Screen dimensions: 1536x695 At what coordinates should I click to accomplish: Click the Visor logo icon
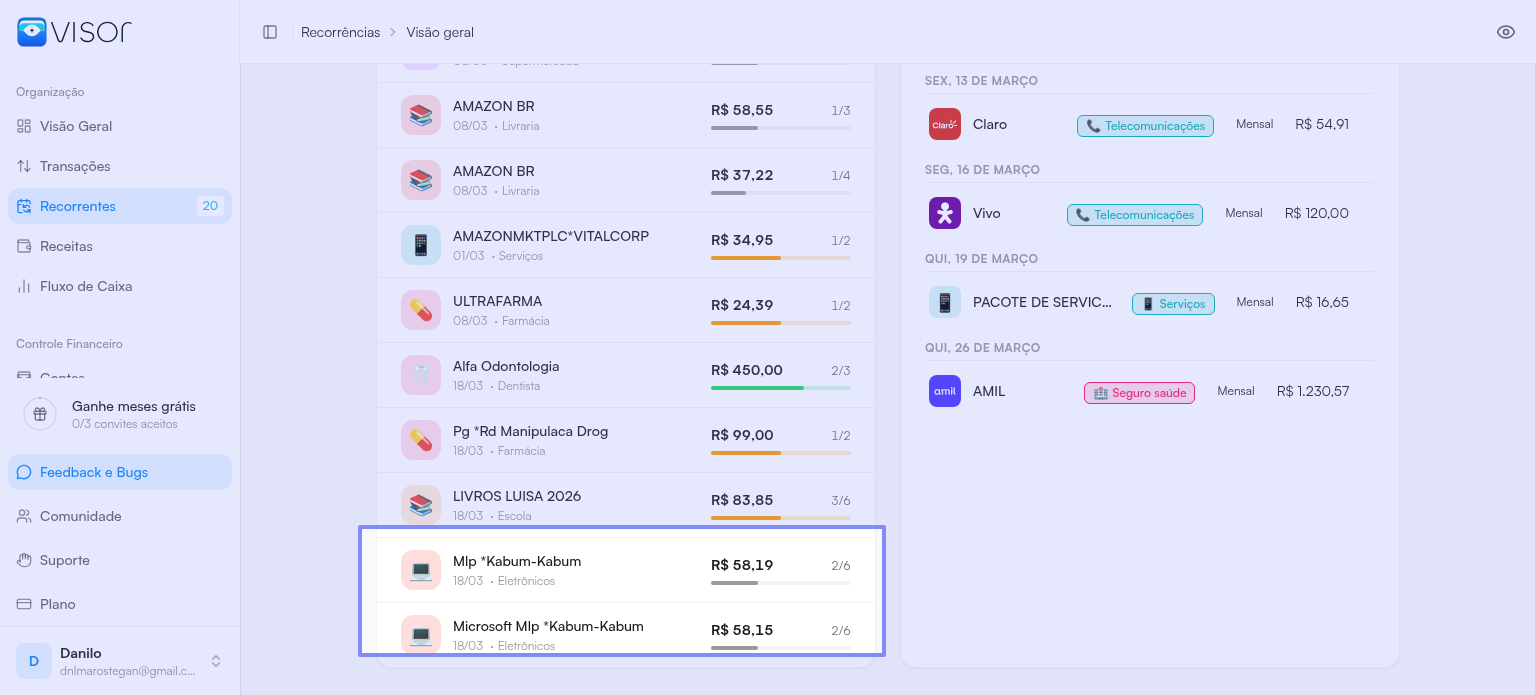32,32
